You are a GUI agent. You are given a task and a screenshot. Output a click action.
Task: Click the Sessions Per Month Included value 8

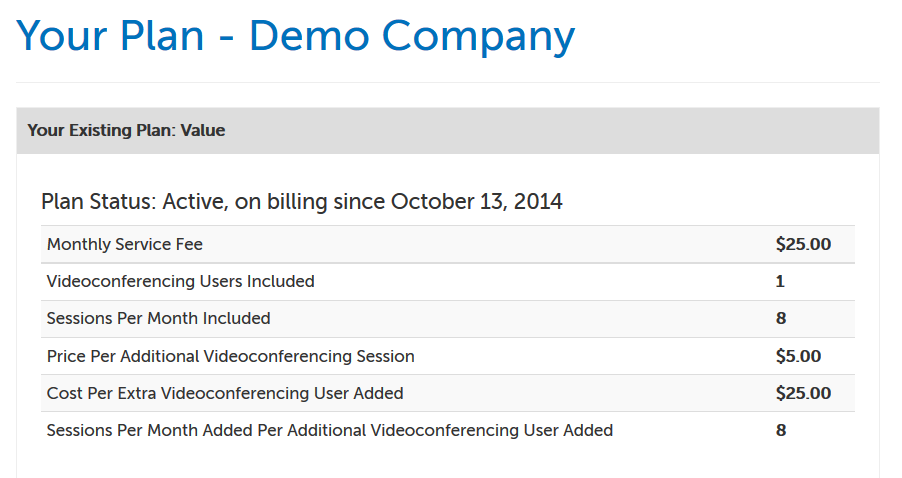(781, 318)
